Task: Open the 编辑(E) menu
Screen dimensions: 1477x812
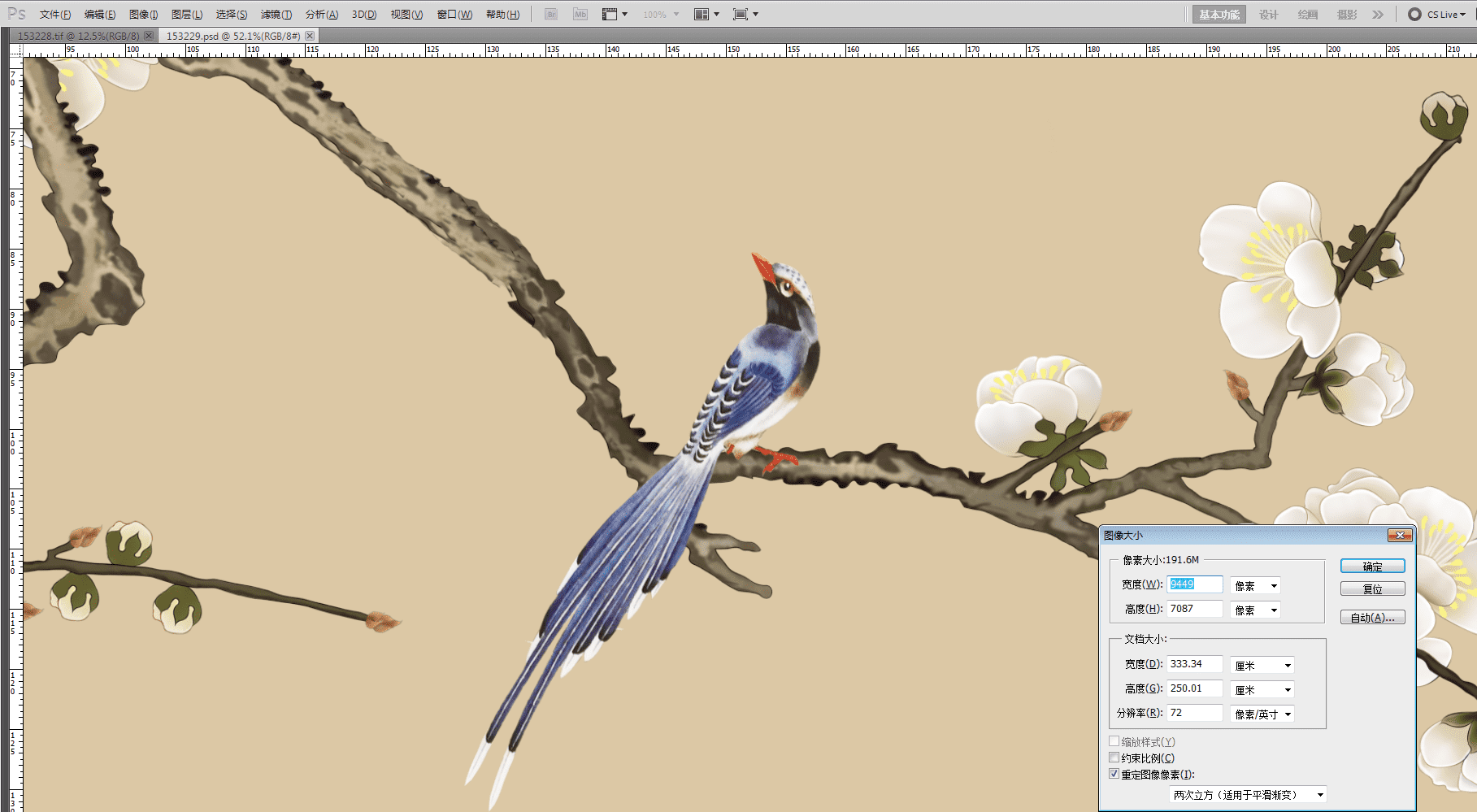Action: [x=100, y=15]
